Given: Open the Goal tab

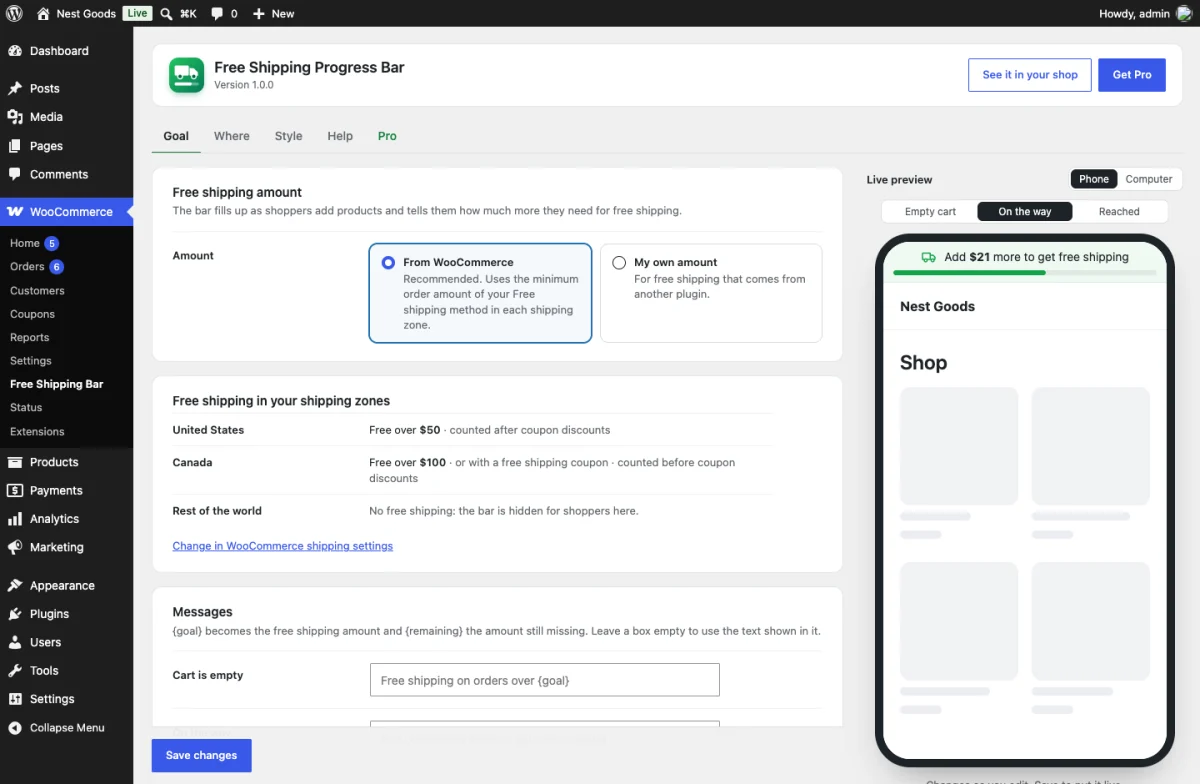Looking at the screenshot, I should click(176, 136).
